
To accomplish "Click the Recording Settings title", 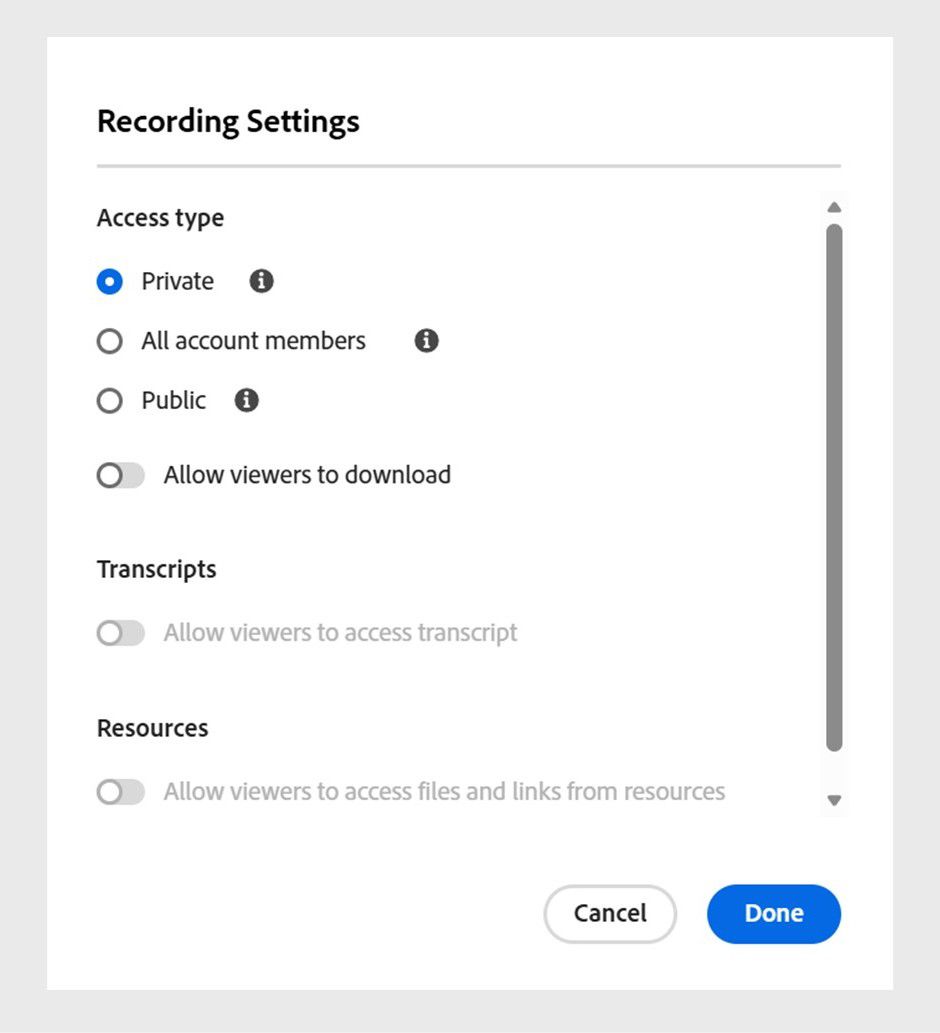I will point(227,121).
